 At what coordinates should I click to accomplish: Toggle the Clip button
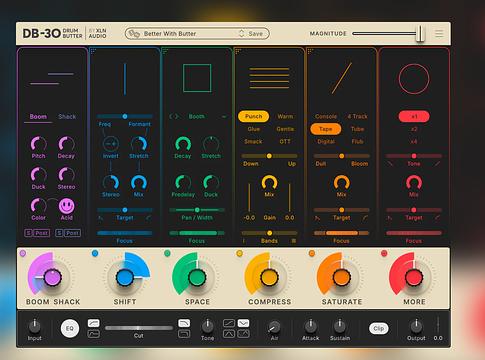(x=379, y=328)
